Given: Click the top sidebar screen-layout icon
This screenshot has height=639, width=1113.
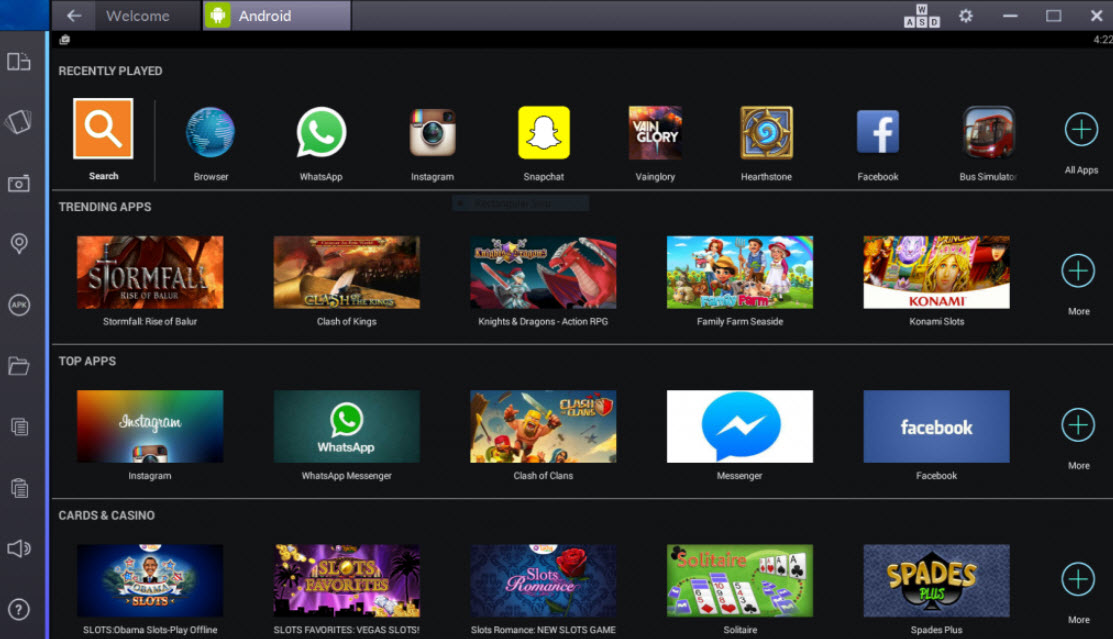Looking at the screenshot, I should pos(19,62).
